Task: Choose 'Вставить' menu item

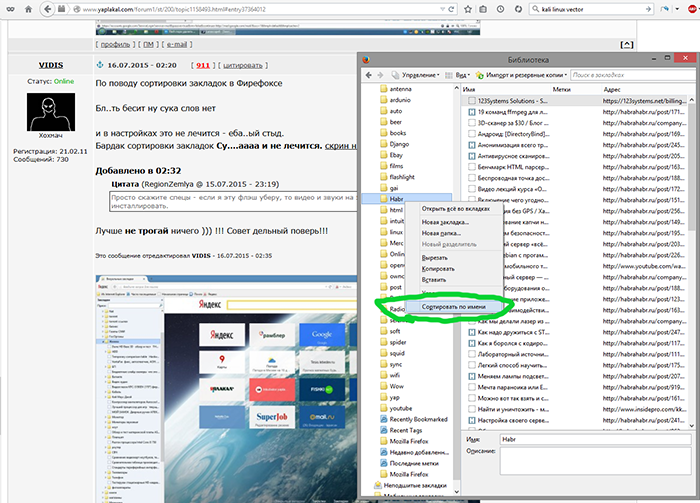Action: [454, 280]
